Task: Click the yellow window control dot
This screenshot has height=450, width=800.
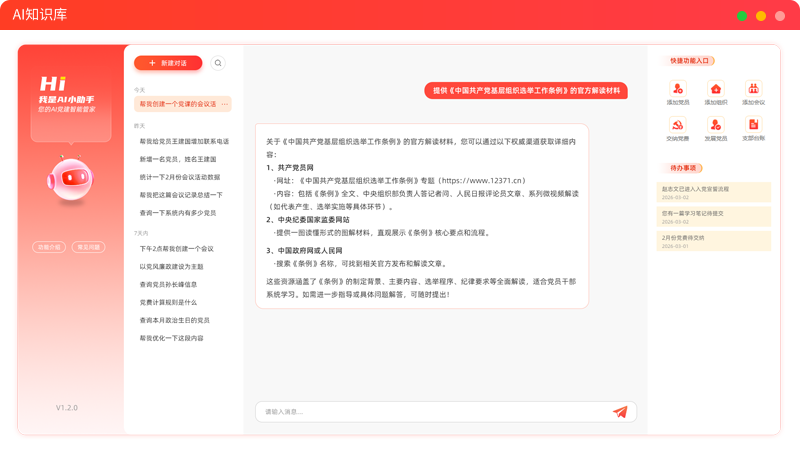Action: point(761,16)
